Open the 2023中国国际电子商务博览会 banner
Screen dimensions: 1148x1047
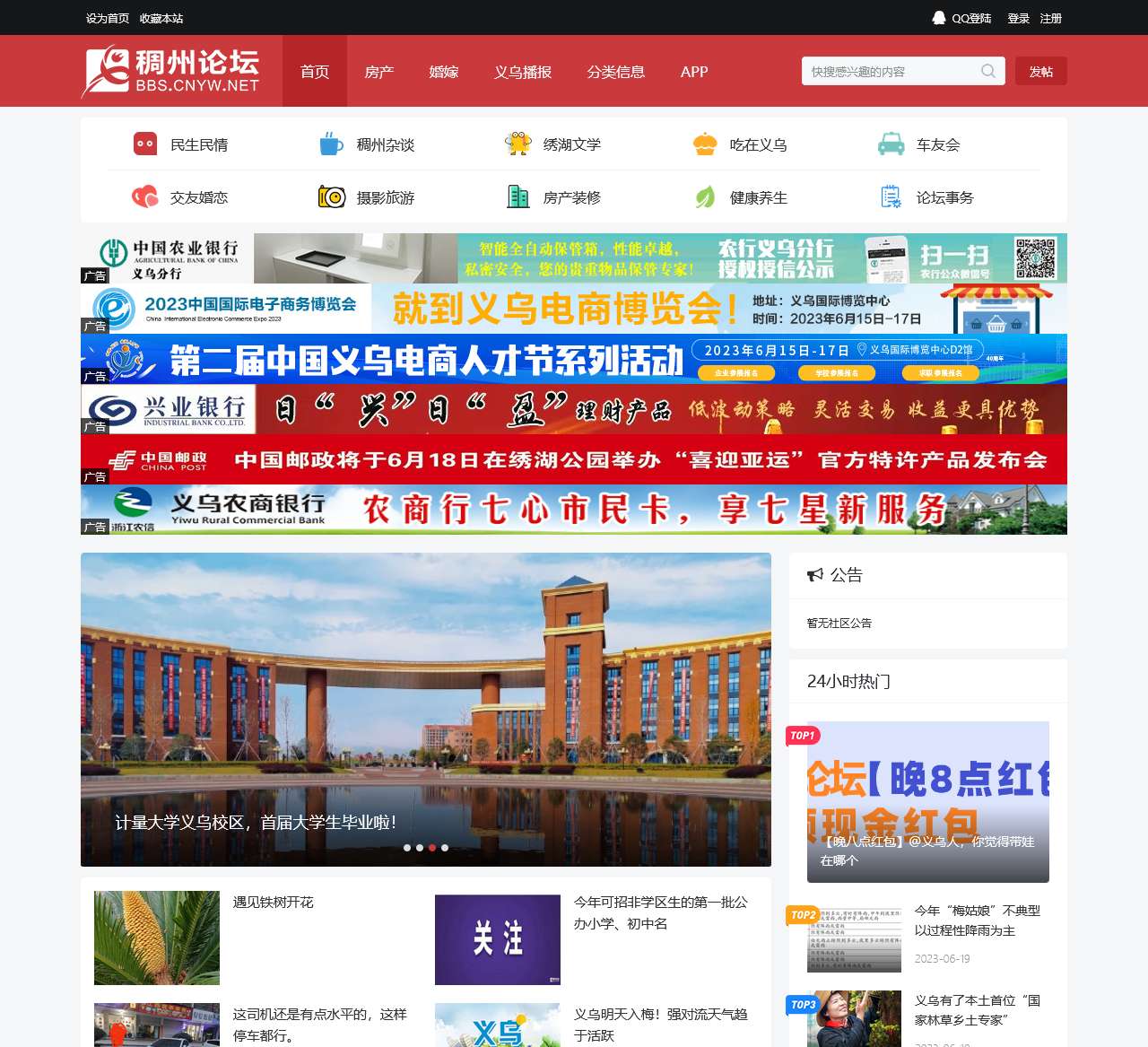pyautogui.click(x=574, y=309)
